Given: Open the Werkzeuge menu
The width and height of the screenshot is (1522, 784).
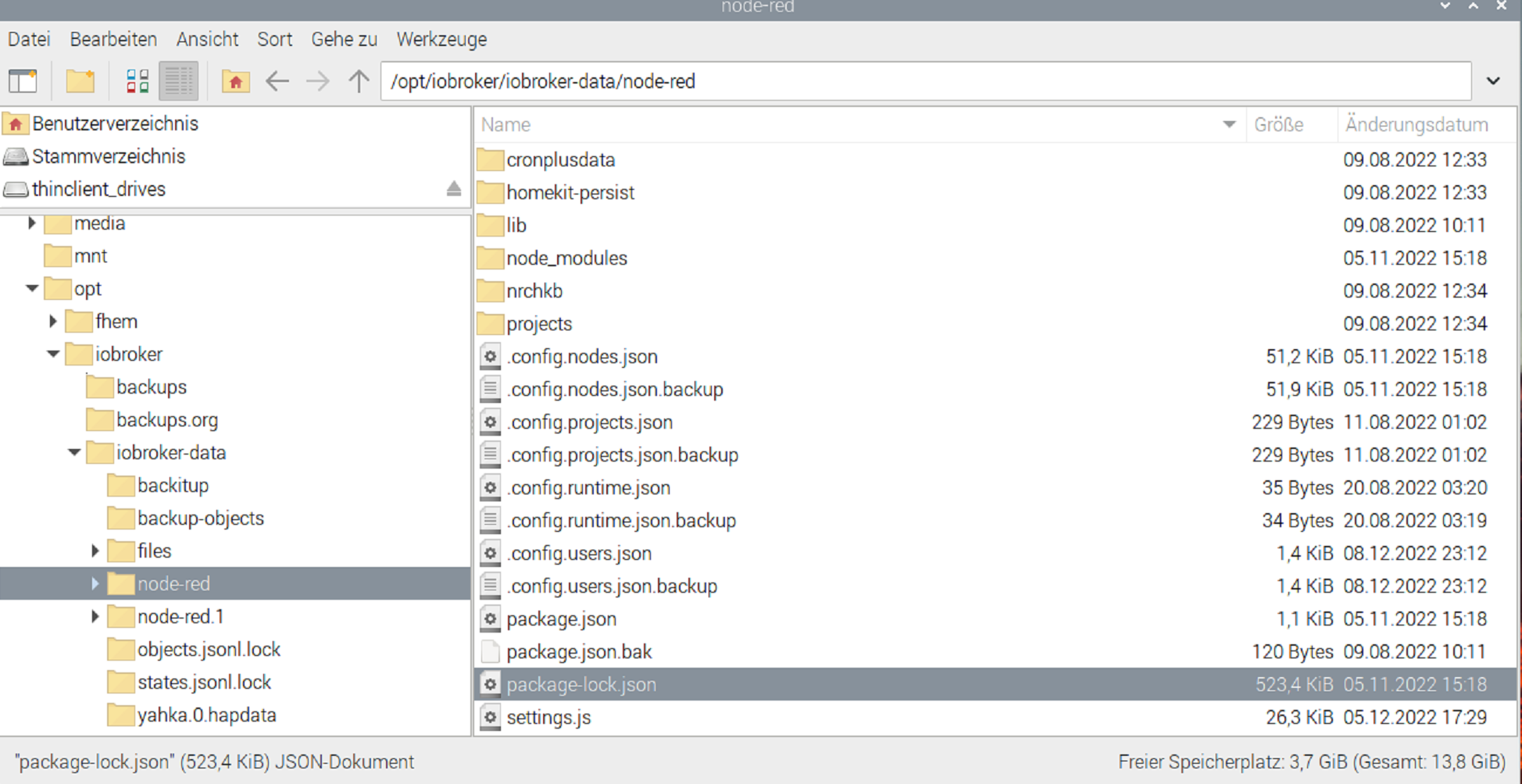Looking at the screenshot, I should [441, 39].
